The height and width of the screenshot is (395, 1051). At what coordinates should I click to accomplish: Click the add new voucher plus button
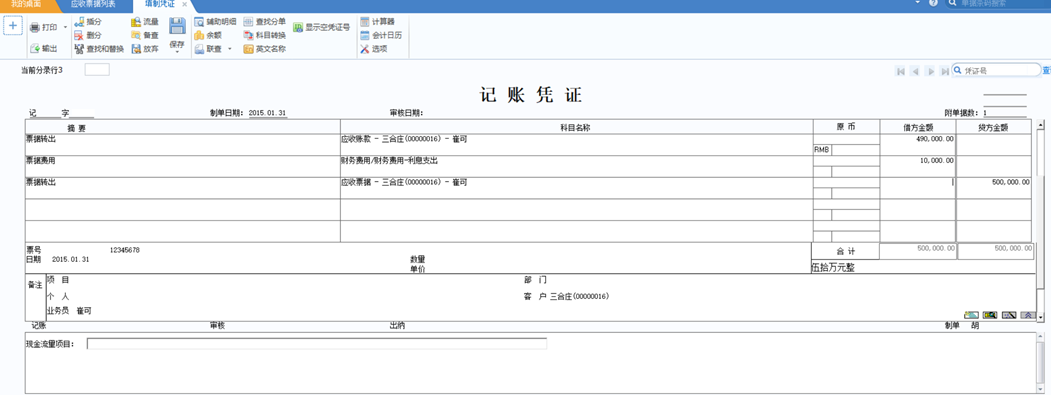pyautogui.click(x=13, y=27)
